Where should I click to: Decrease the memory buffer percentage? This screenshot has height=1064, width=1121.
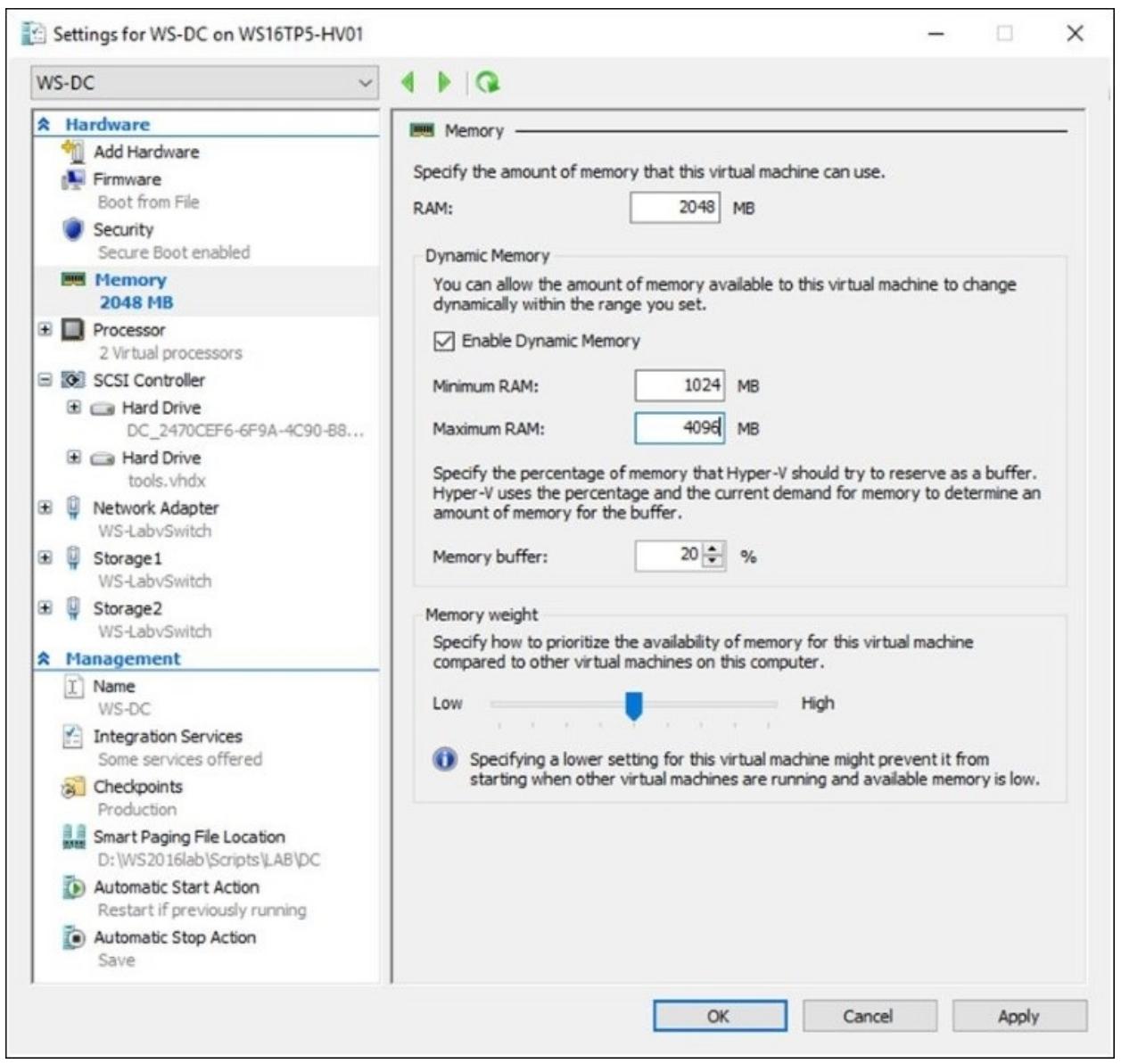[x=714, y=562]
